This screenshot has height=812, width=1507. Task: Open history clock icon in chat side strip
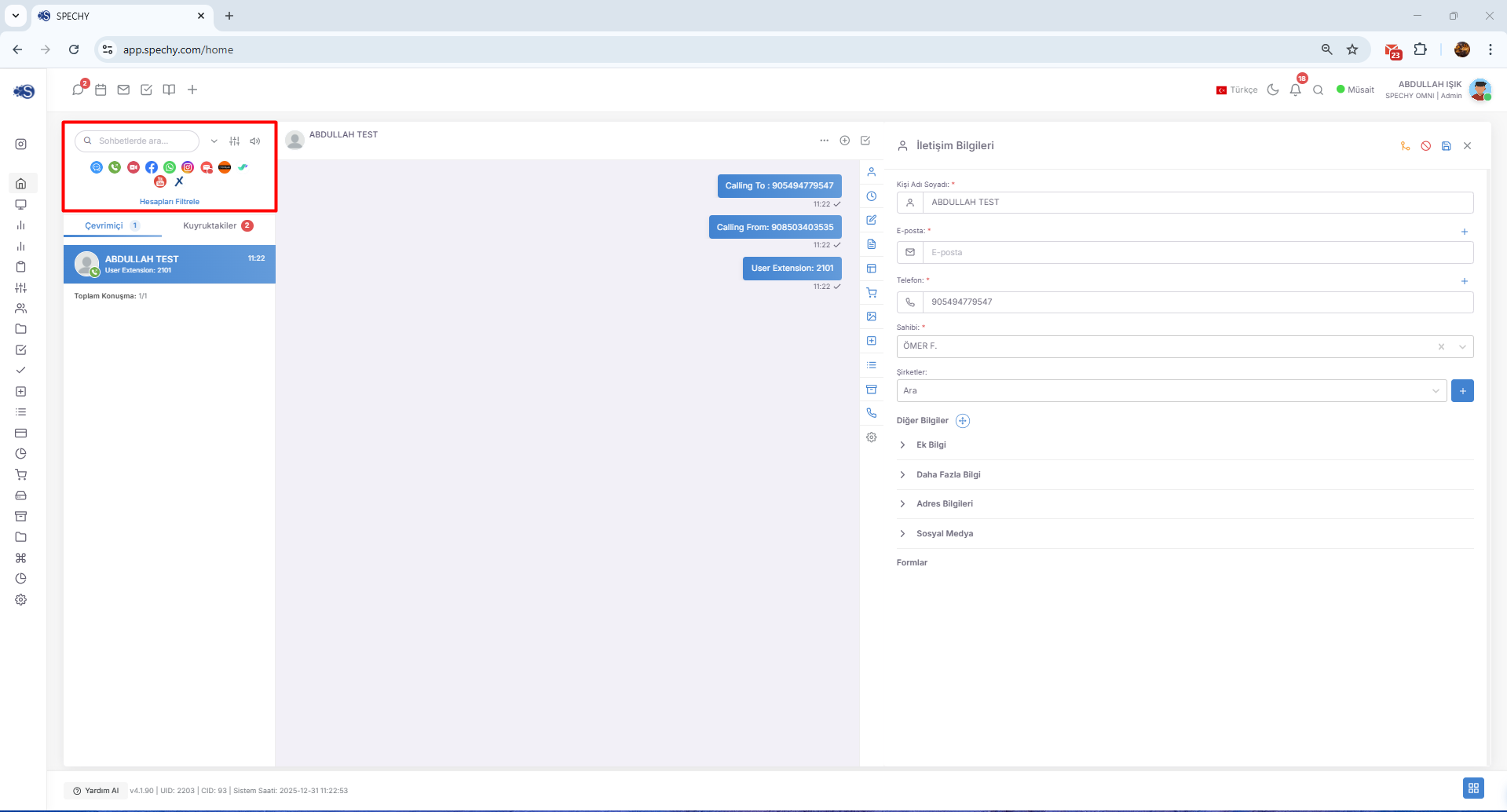[x=872, y=196]
